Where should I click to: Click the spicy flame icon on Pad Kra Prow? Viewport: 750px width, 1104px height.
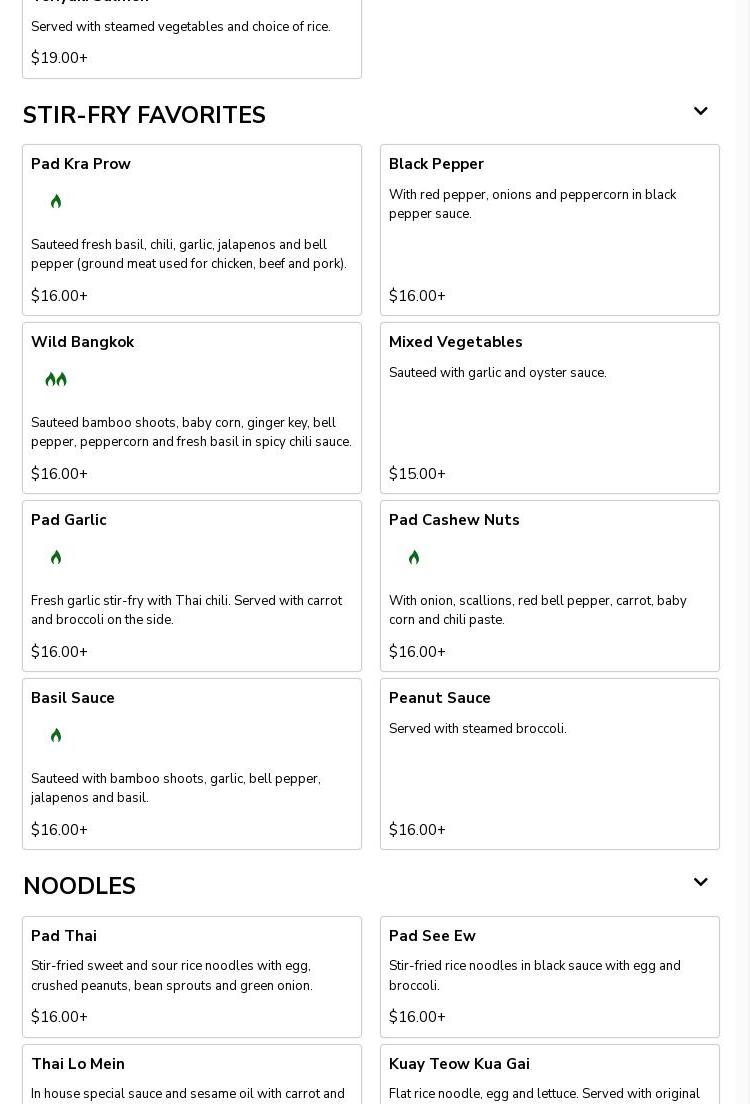(56, 202)
